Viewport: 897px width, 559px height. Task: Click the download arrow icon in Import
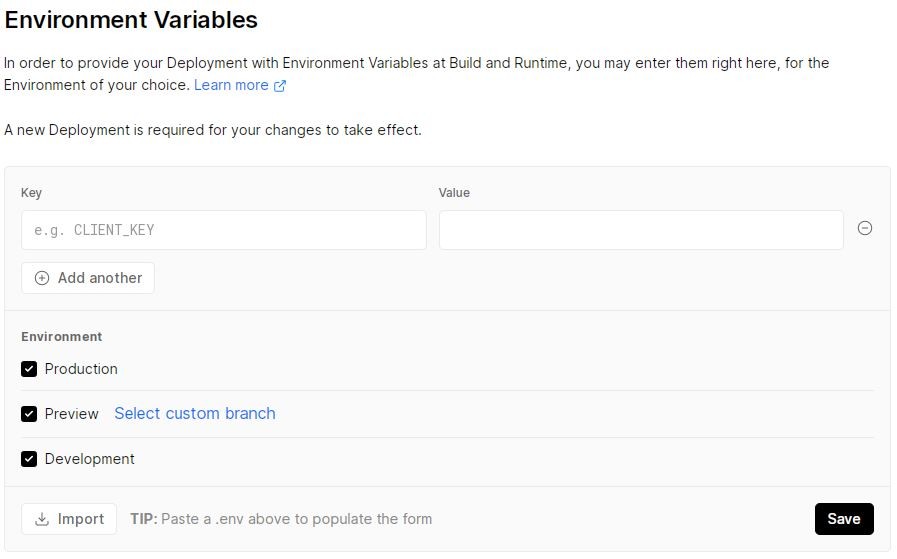point(42,519)
